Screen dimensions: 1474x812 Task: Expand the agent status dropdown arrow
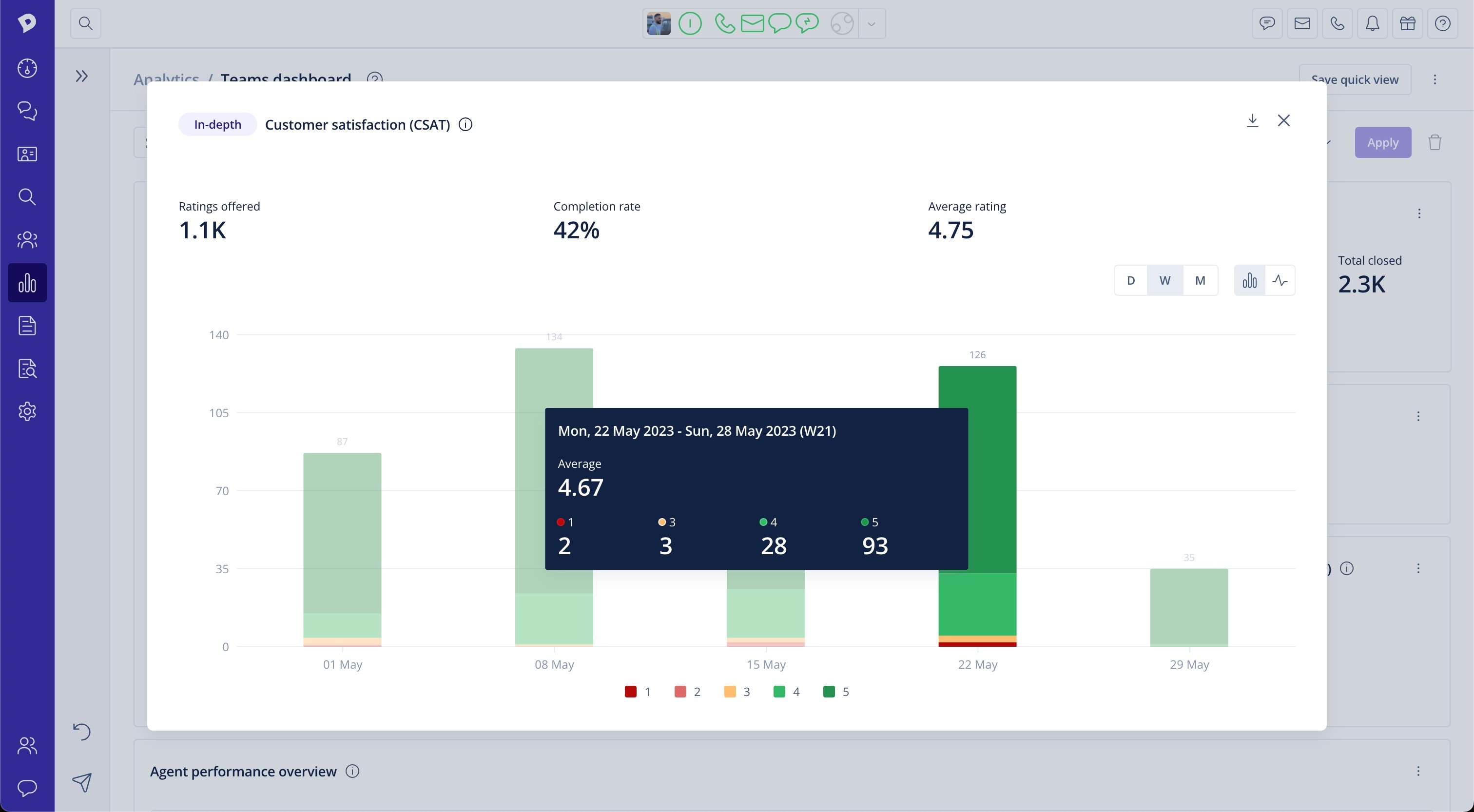tap(872, 23)
